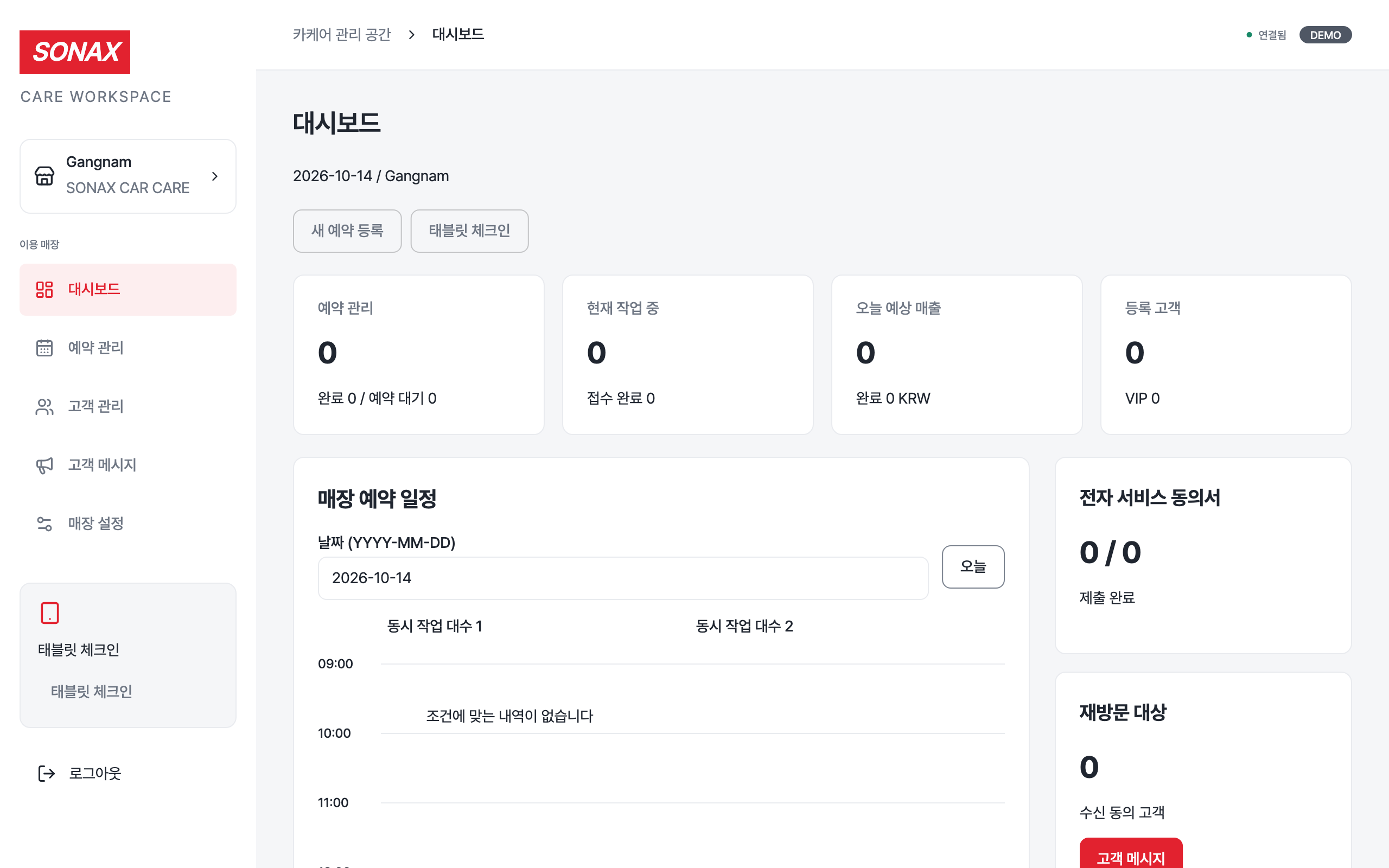Click the 새 예약 등록 button
The width and height of the screenshot is (1389, 868).
(x=347, y=231)
